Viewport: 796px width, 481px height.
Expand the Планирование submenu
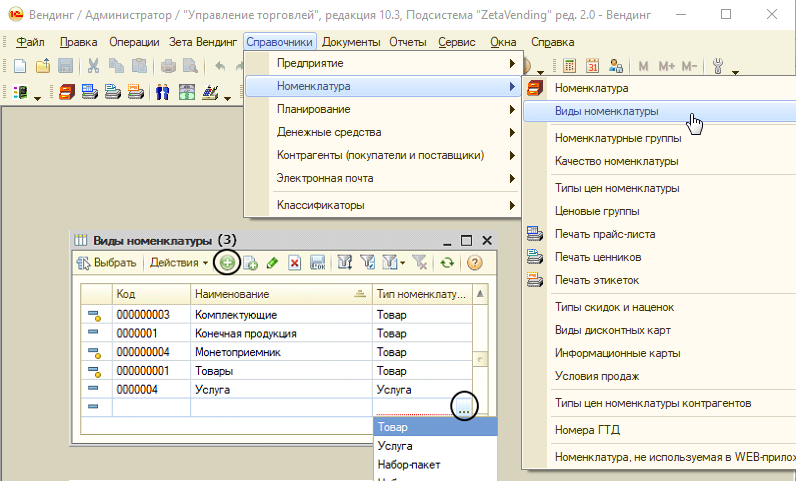383,109
